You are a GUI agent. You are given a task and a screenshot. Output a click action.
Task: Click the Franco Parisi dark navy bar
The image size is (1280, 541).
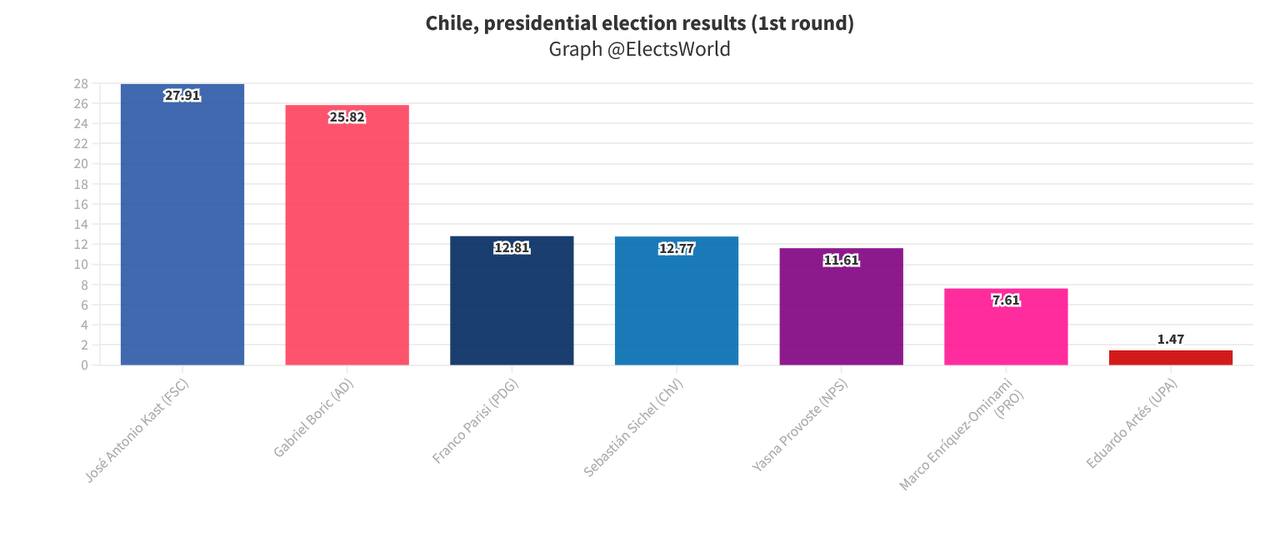(x=512, y=300)
